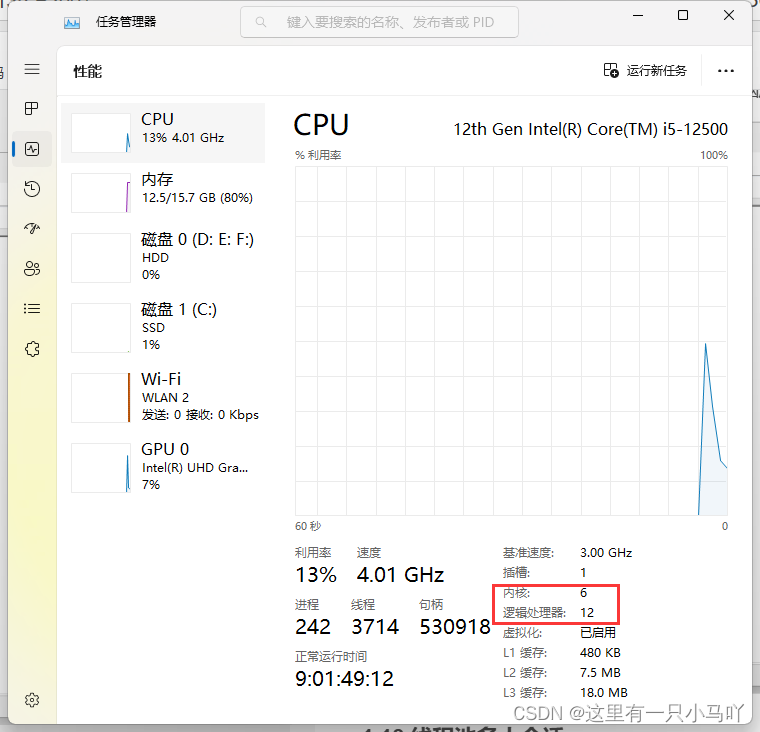Click the thread count 3714
This screenshot has width=760, height=732.
tap(375, 627)
